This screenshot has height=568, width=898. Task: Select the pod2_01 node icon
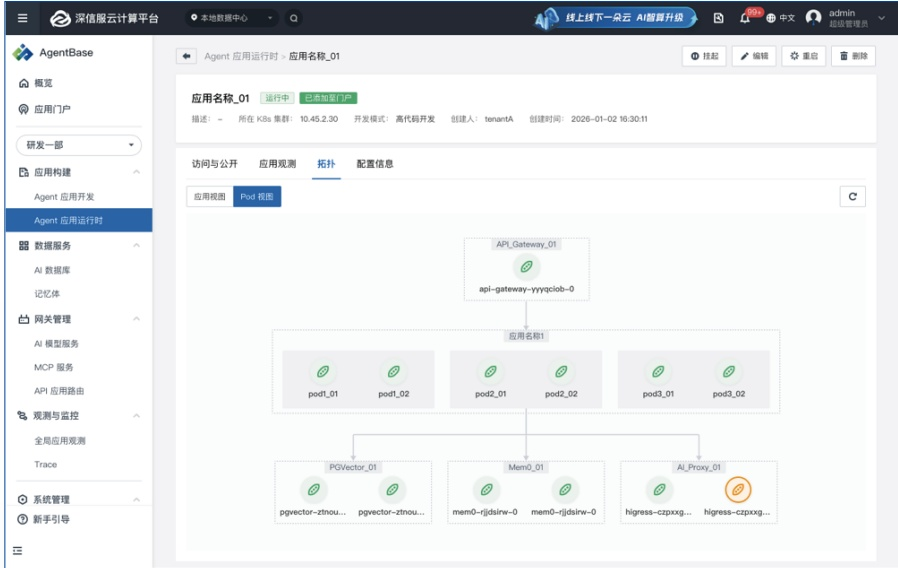tap(490, 372)
